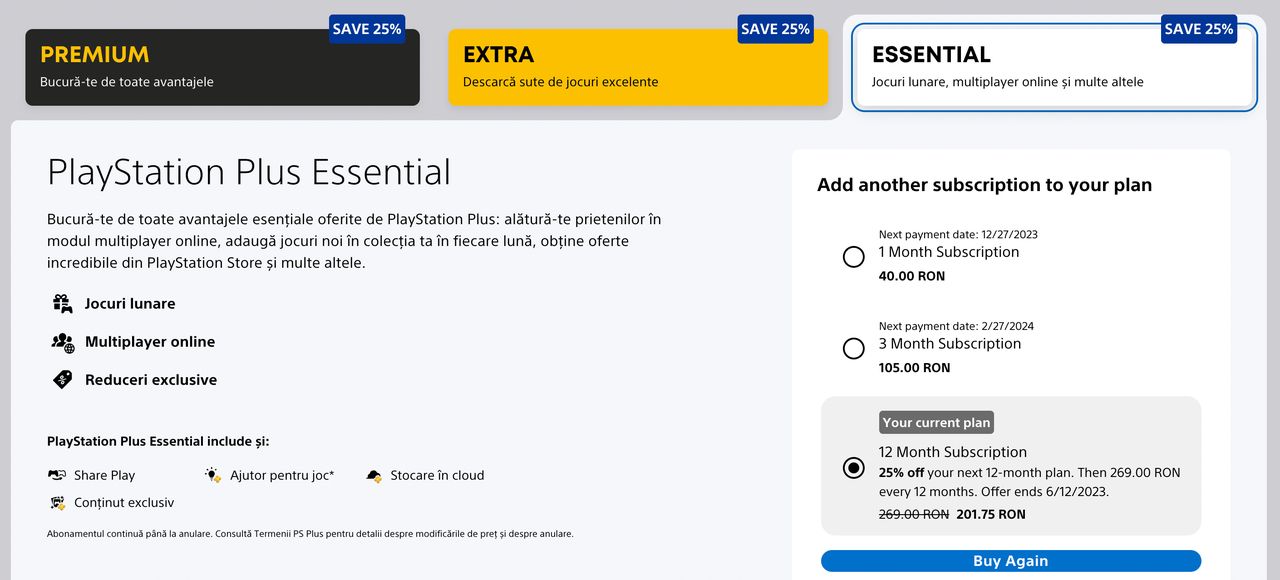Screen dimensions: 1280x580
Task: Select the 1 Month Subscription radio button
Action: click(854, 257)
